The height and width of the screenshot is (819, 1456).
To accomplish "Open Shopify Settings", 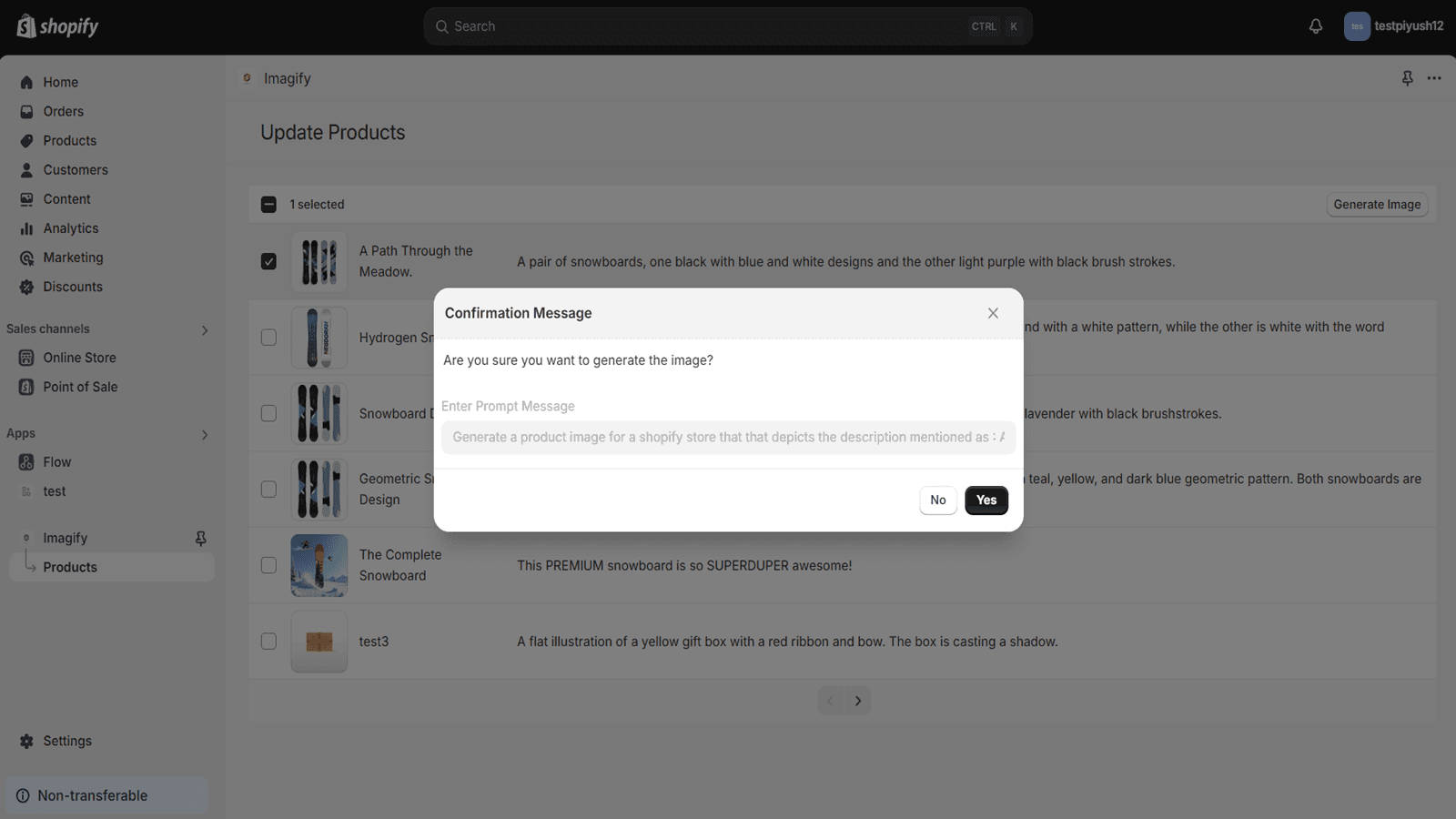I will point(66,740).
